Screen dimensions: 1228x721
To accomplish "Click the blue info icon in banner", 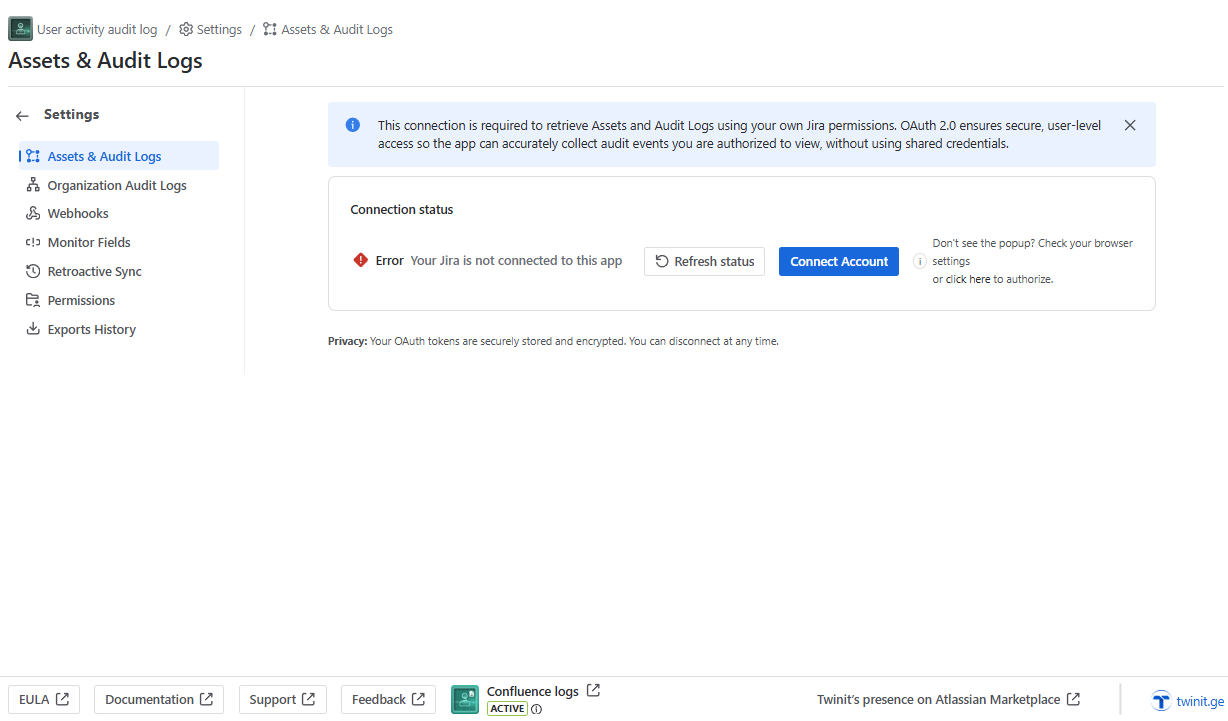I will coord(353,125).
